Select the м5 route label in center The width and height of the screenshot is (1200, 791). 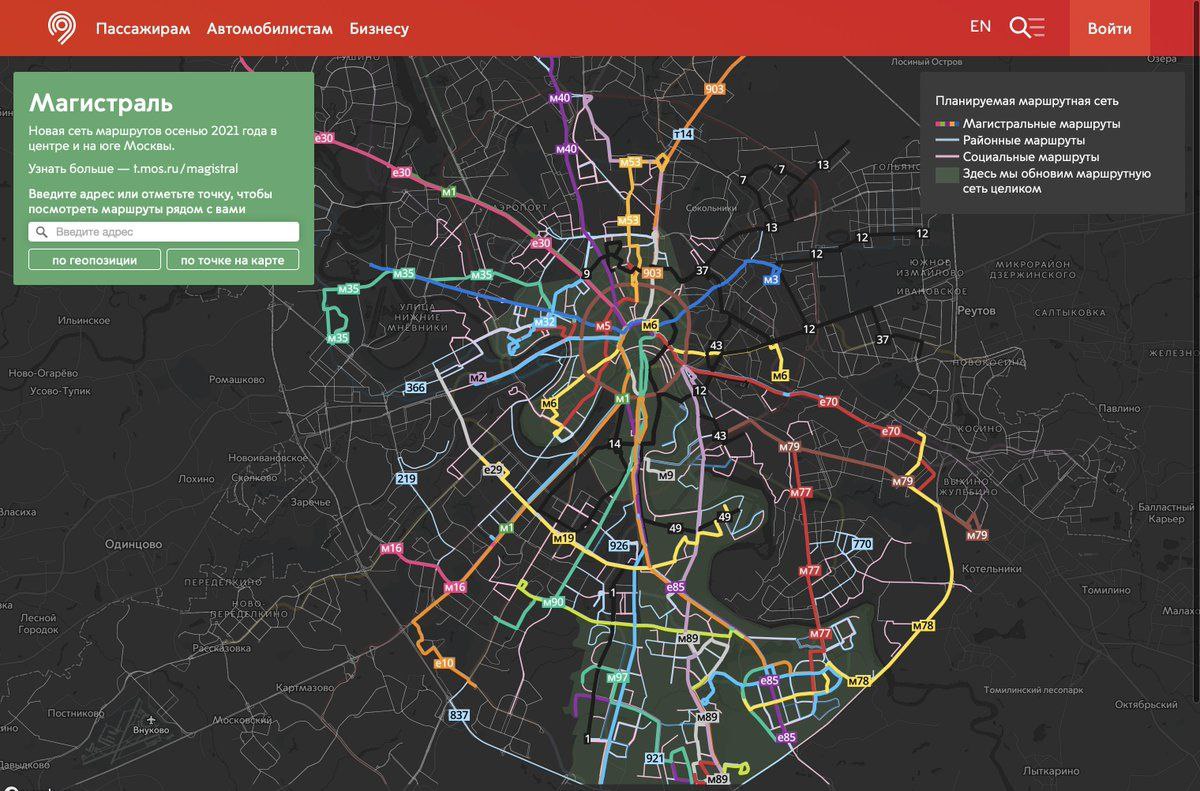[x=602, y=327]
